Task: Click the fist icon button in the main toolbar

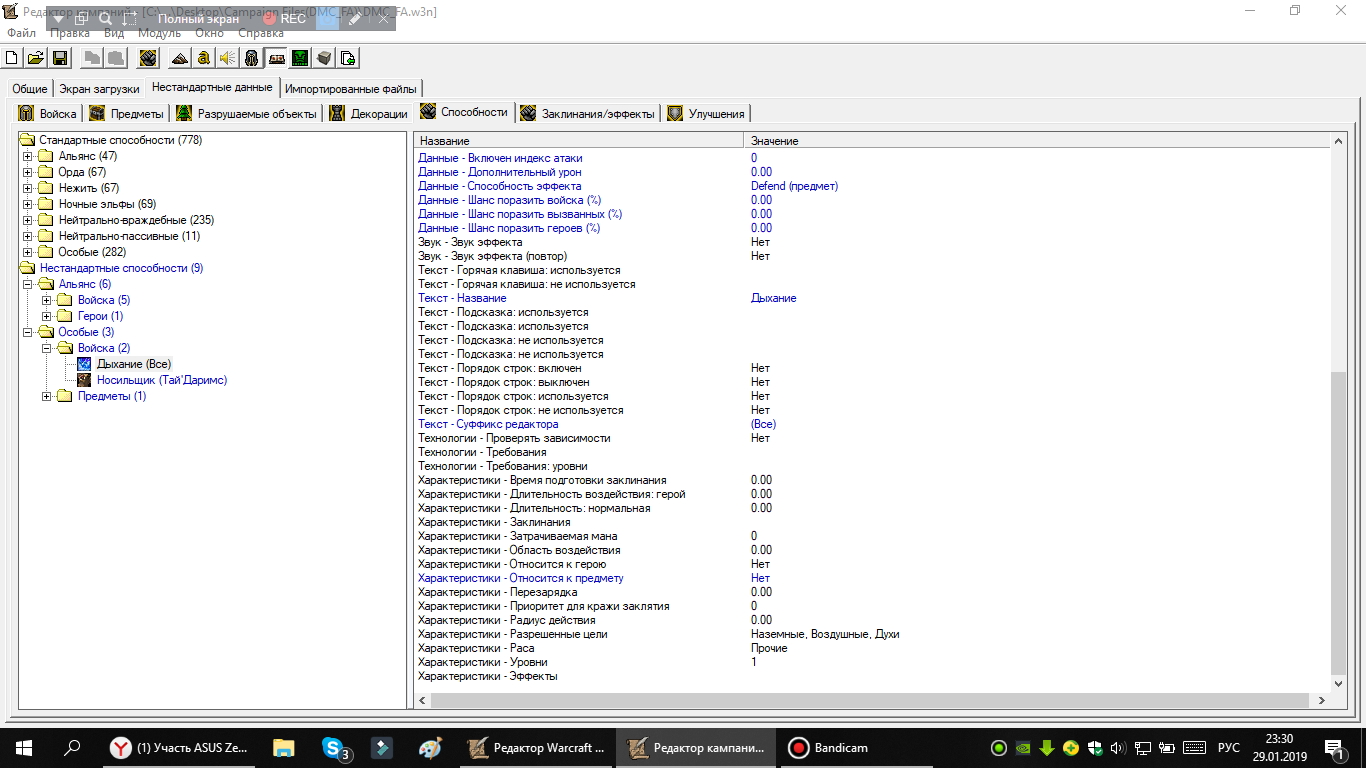Action: pos(148,58)
